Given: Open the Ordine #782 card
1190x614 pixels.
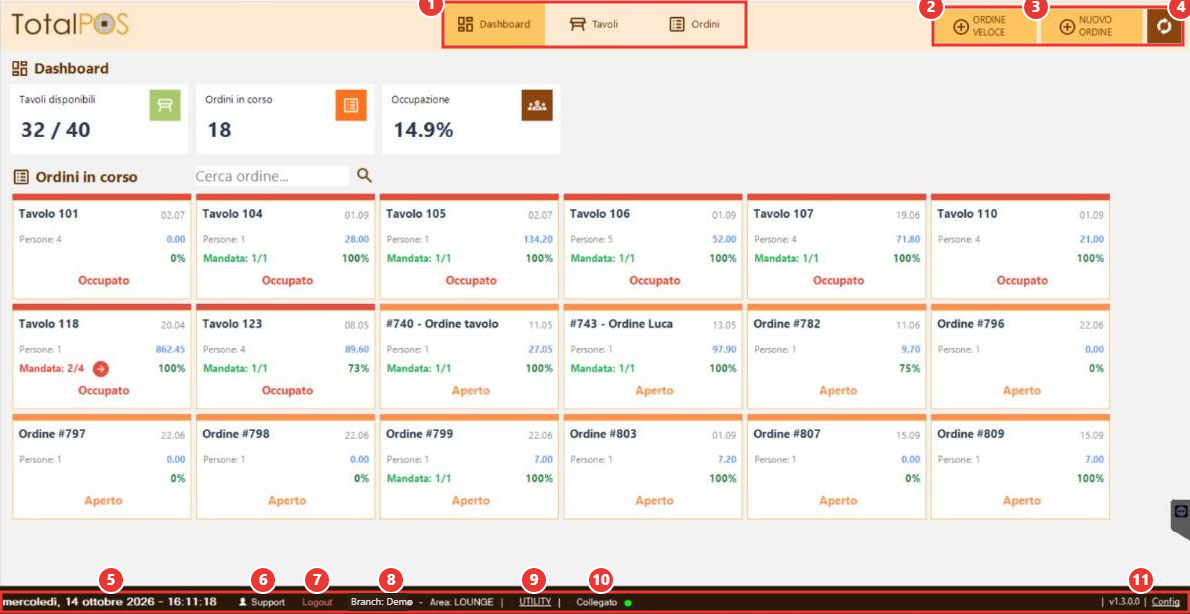Looking at the screenshot, I should tap(836, 357).
